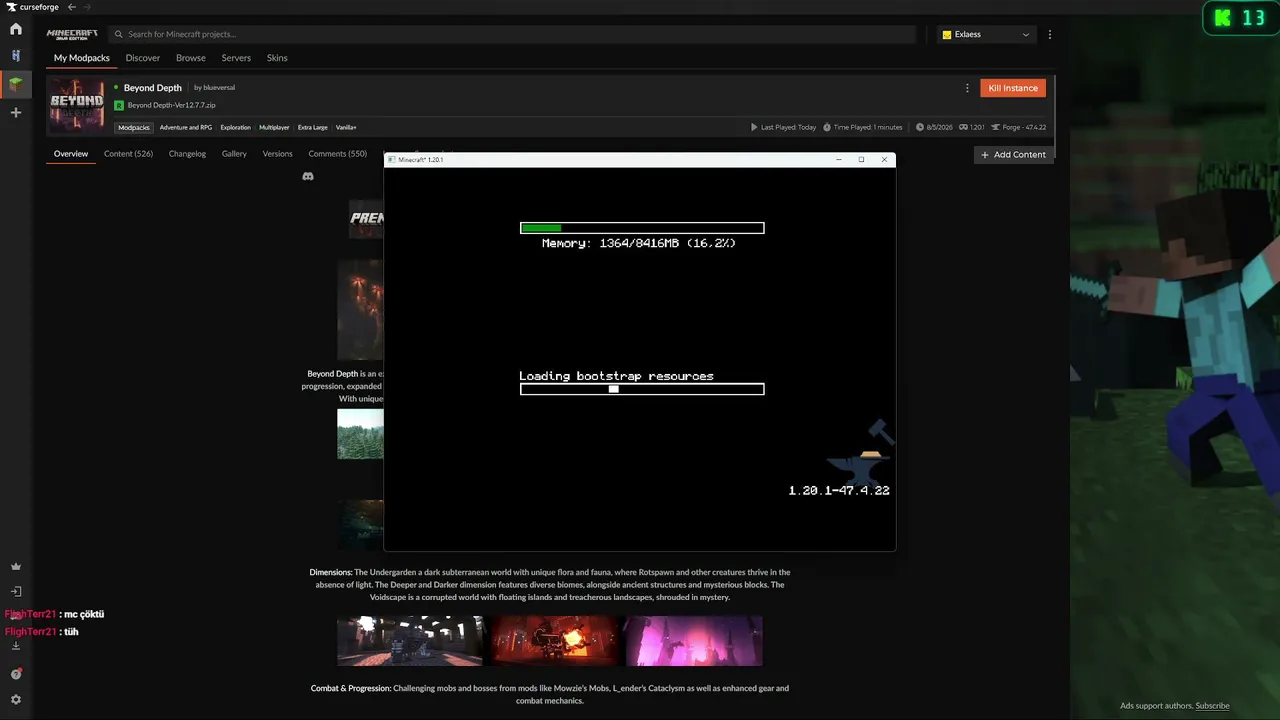Focus the Search for Minecraft projects field
This screenshot has height=720, width=1280.
[511, 34]
